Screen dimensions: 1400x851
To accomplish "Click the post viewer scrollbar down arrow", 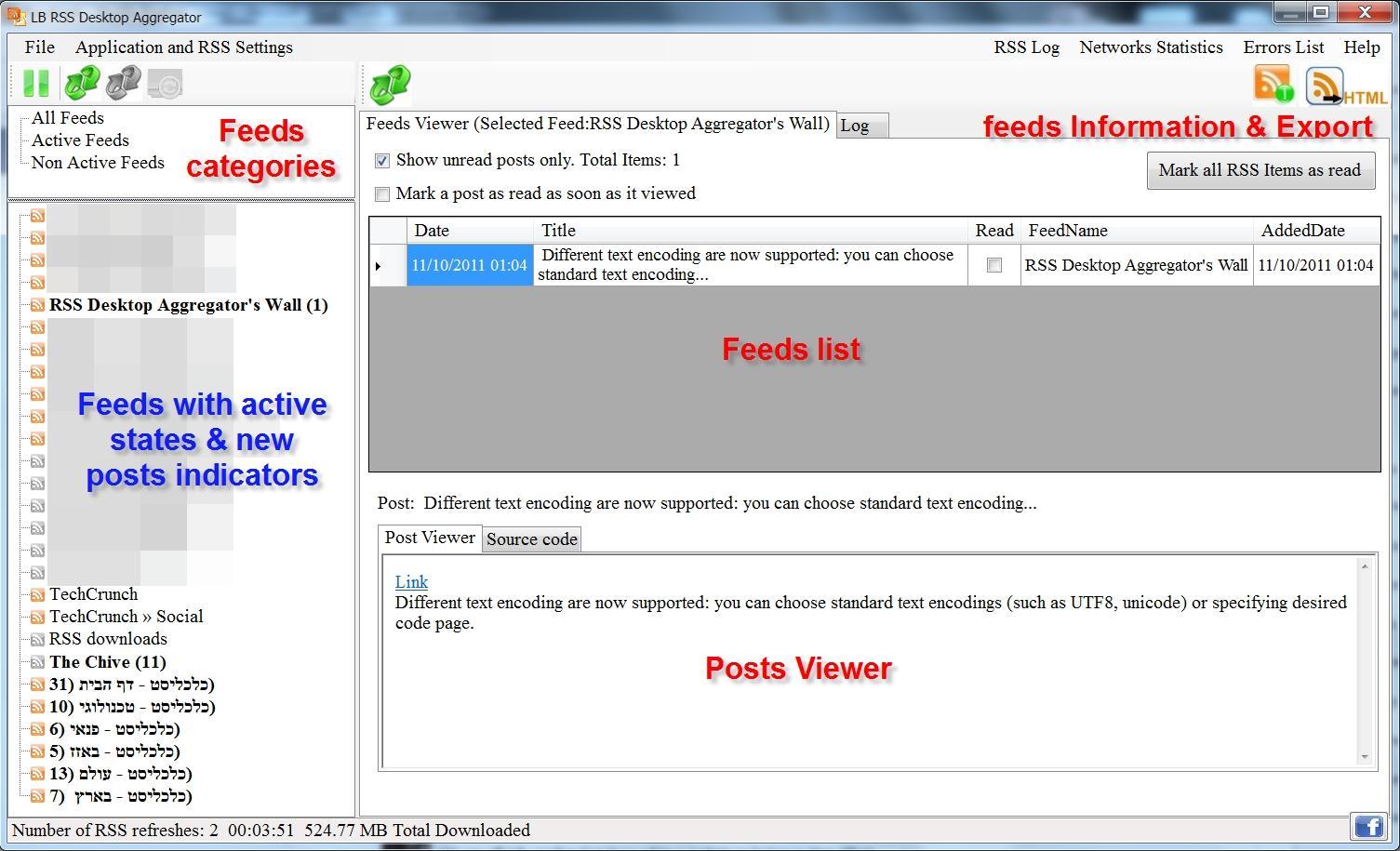I will (1365, 757).
